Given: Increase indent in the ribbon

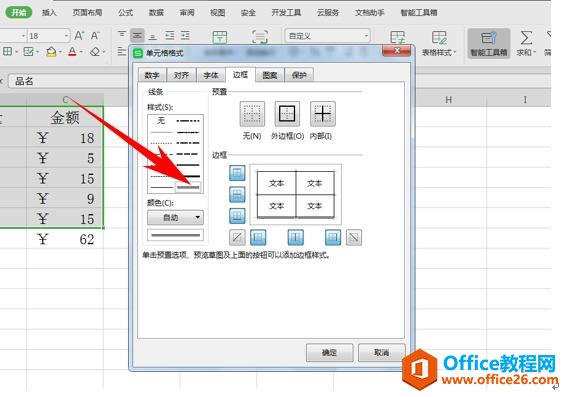Looking at the screenshot, I should pyautogui.click(x=185, y=35).
